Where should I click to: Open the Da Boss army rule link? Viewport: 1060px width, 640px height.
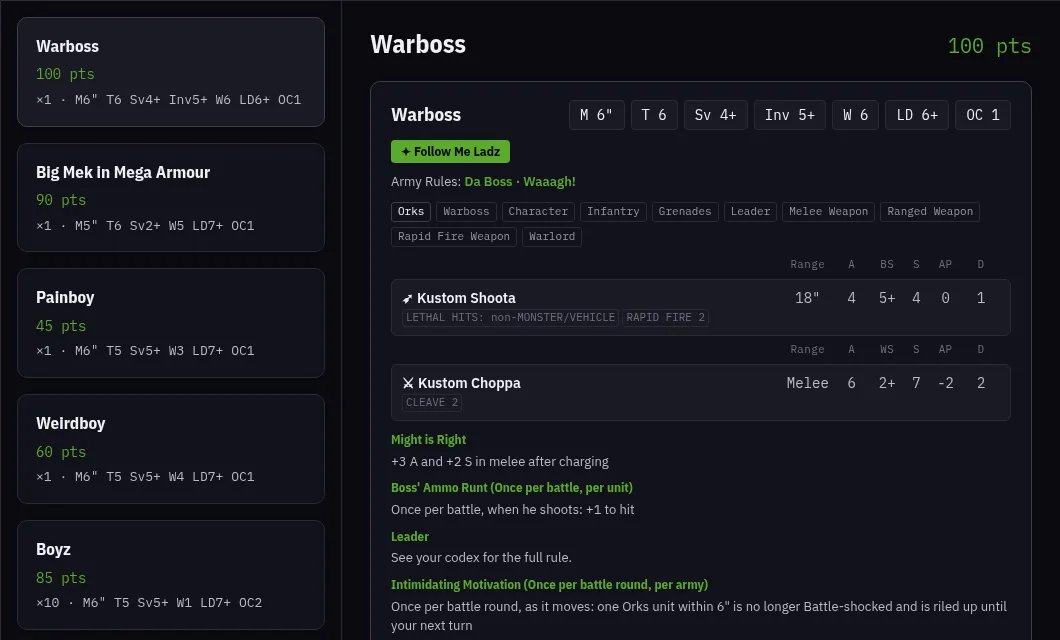click(488, 182)
